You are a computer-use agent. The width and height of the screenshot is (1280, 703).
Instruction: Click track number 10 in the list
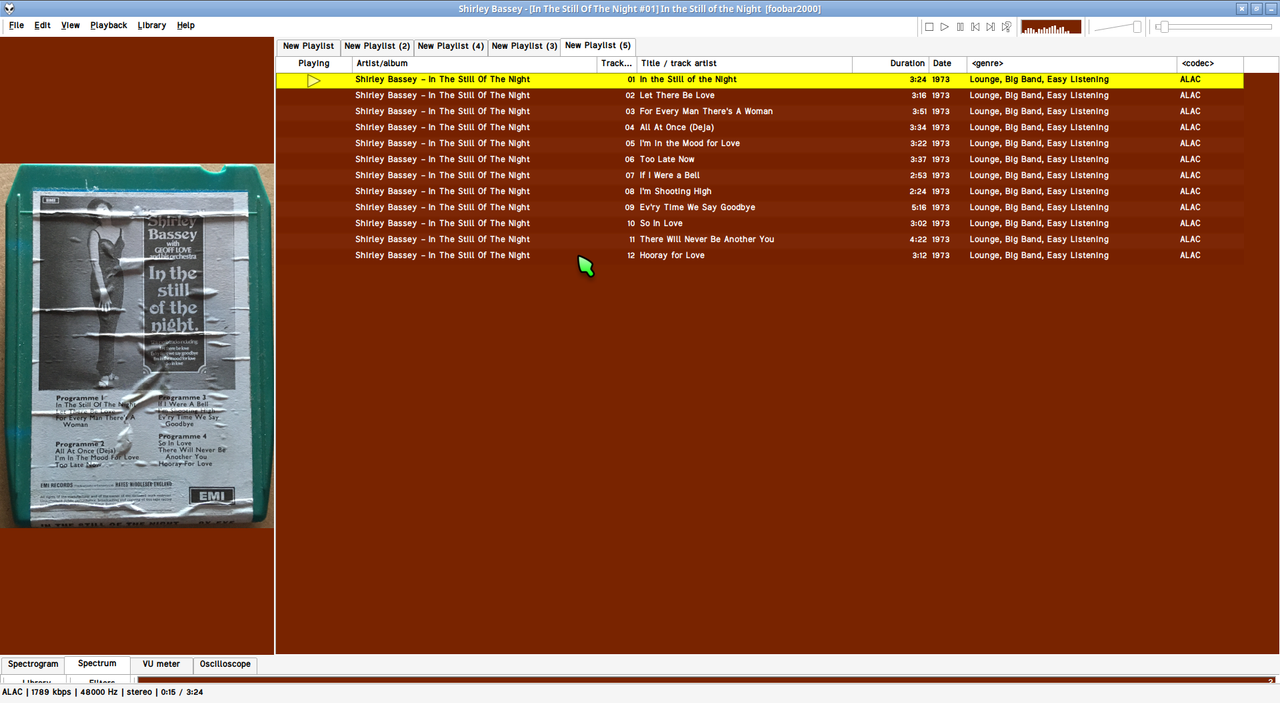coord(630,224)
